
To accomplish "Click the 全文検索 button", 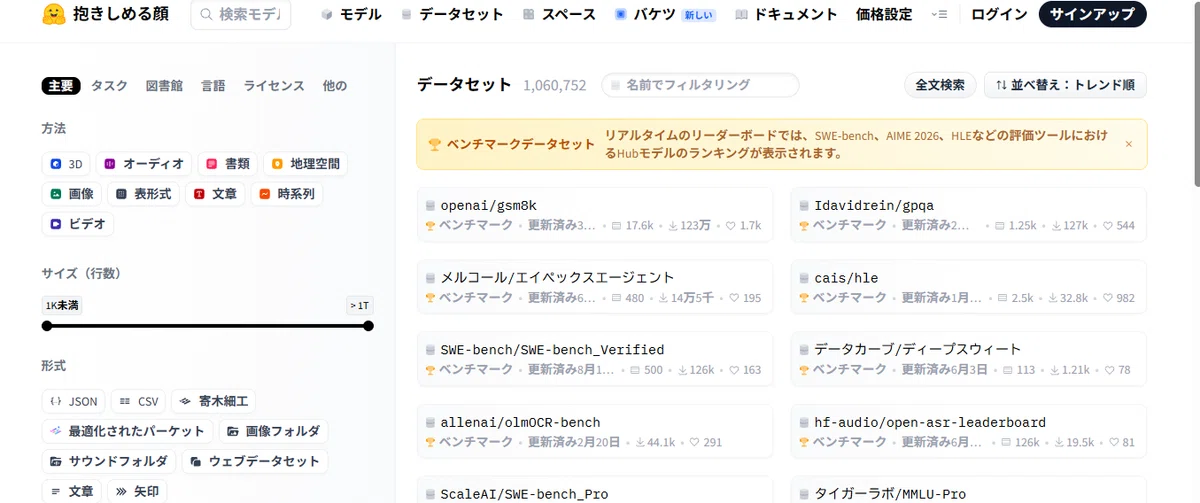I will click(940, 85).
